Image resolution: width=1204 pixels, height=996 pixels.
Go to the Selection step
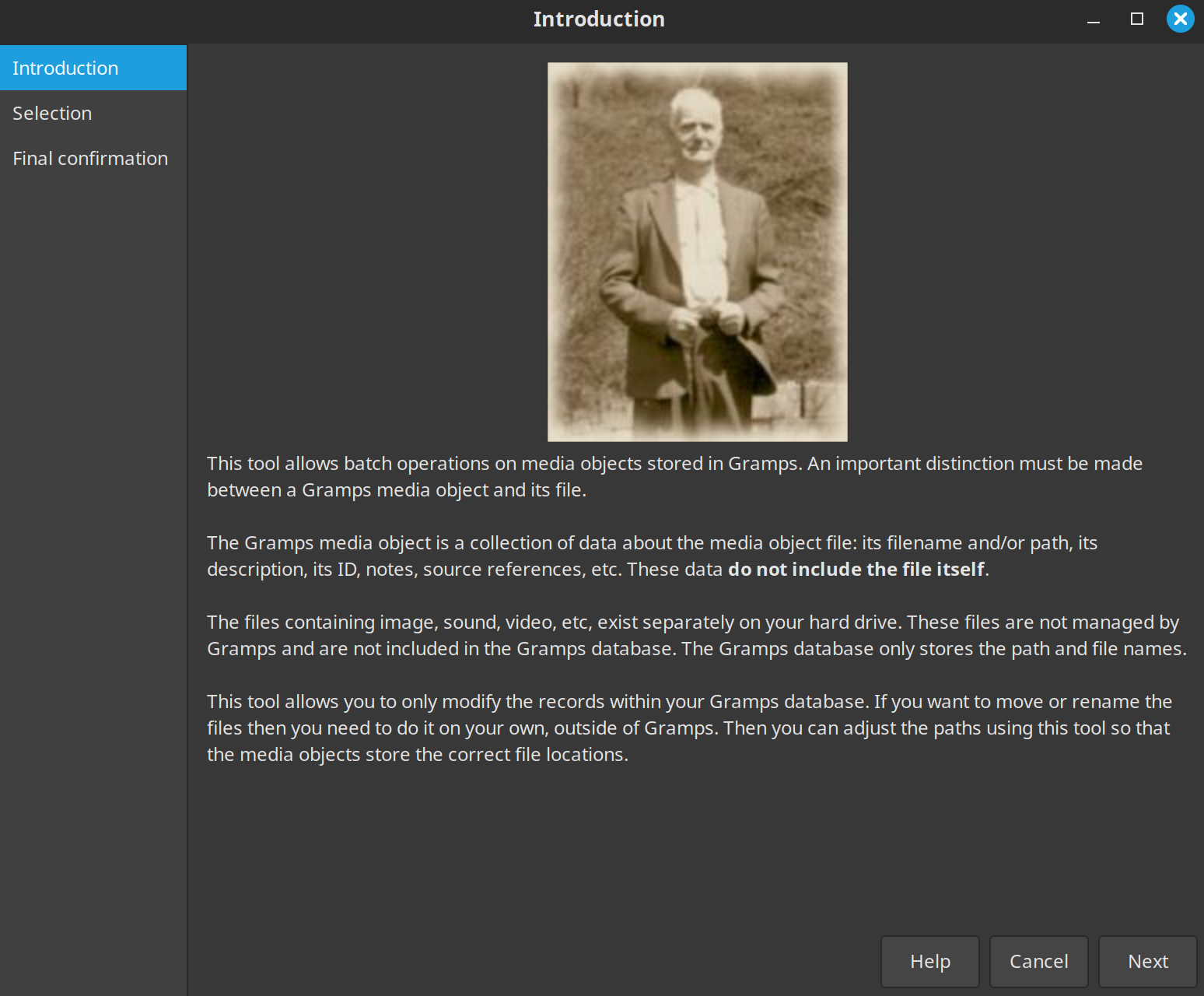pyautogui.click(x=93, y=113)
